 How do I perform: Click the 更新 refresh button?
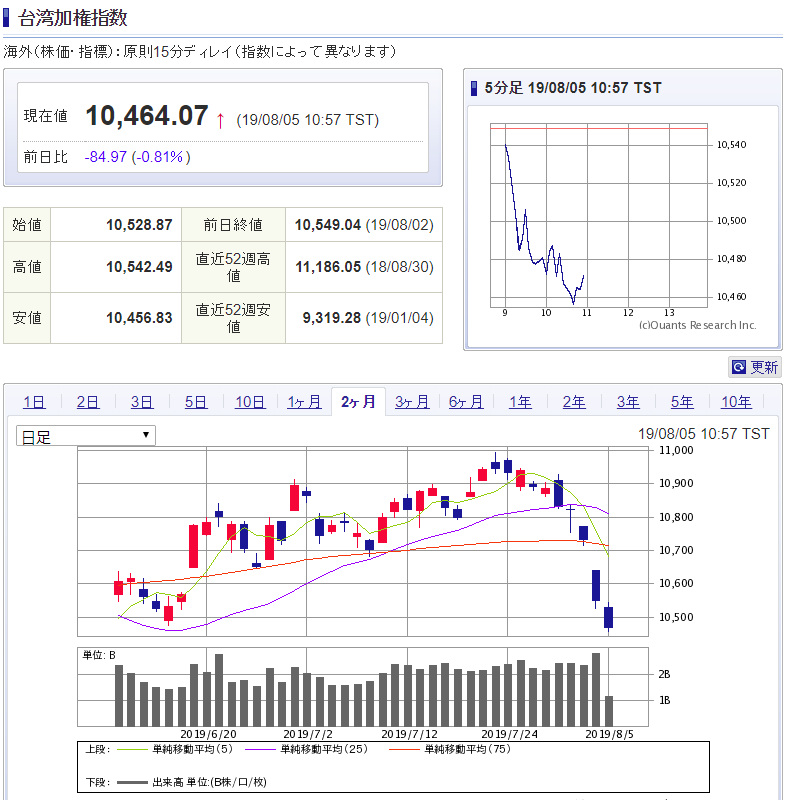755,367
